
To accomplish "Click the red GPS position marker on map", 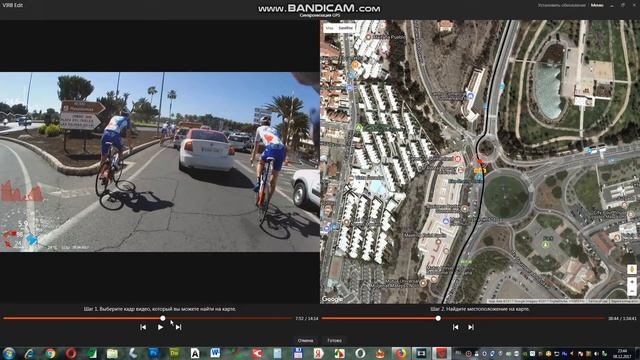I will click(480, 162).
